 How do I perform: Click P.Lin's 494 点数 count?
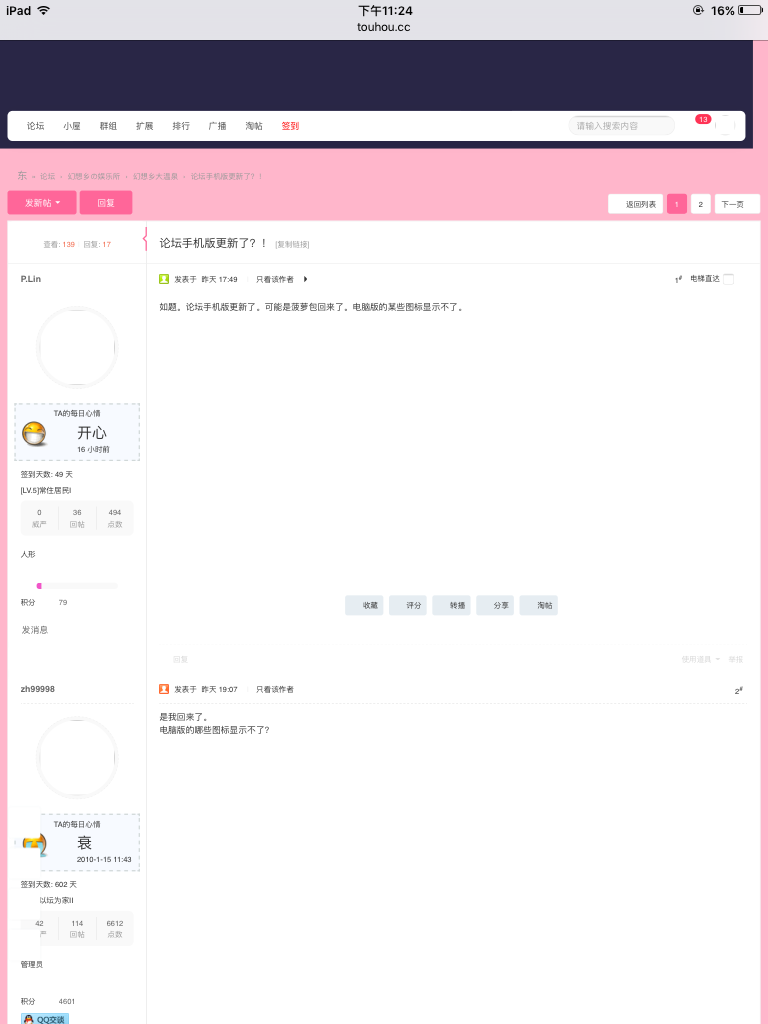pos(115,518)
